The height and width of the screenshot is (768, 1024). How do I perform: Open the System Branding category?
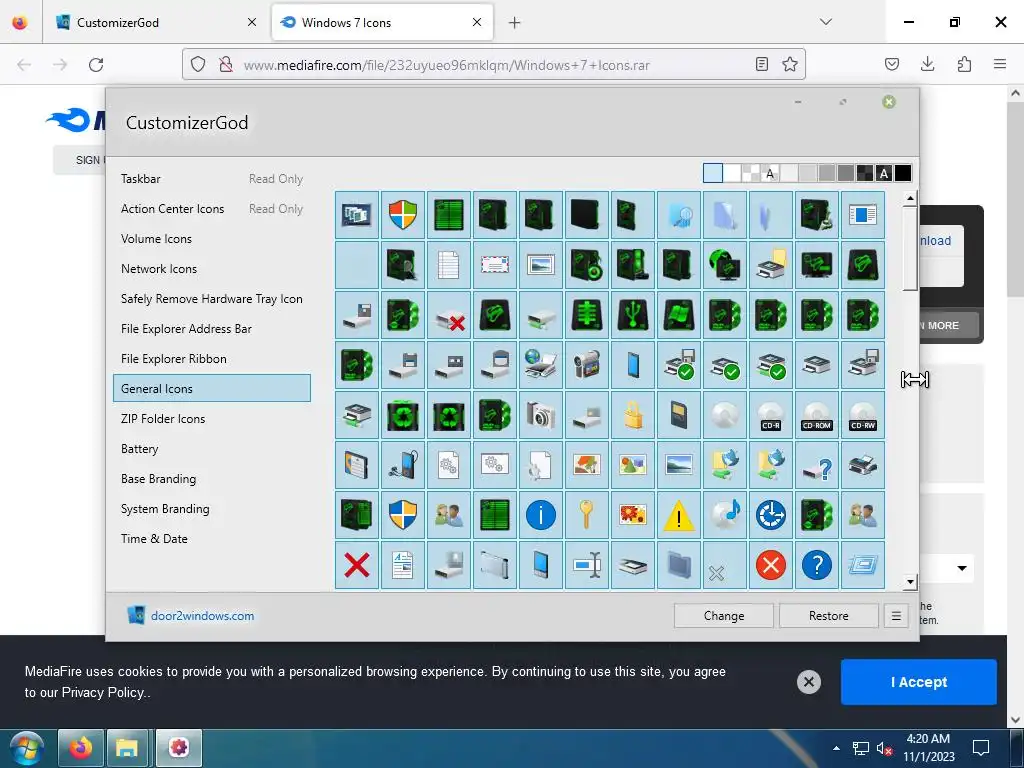click(x=212, y=509)
